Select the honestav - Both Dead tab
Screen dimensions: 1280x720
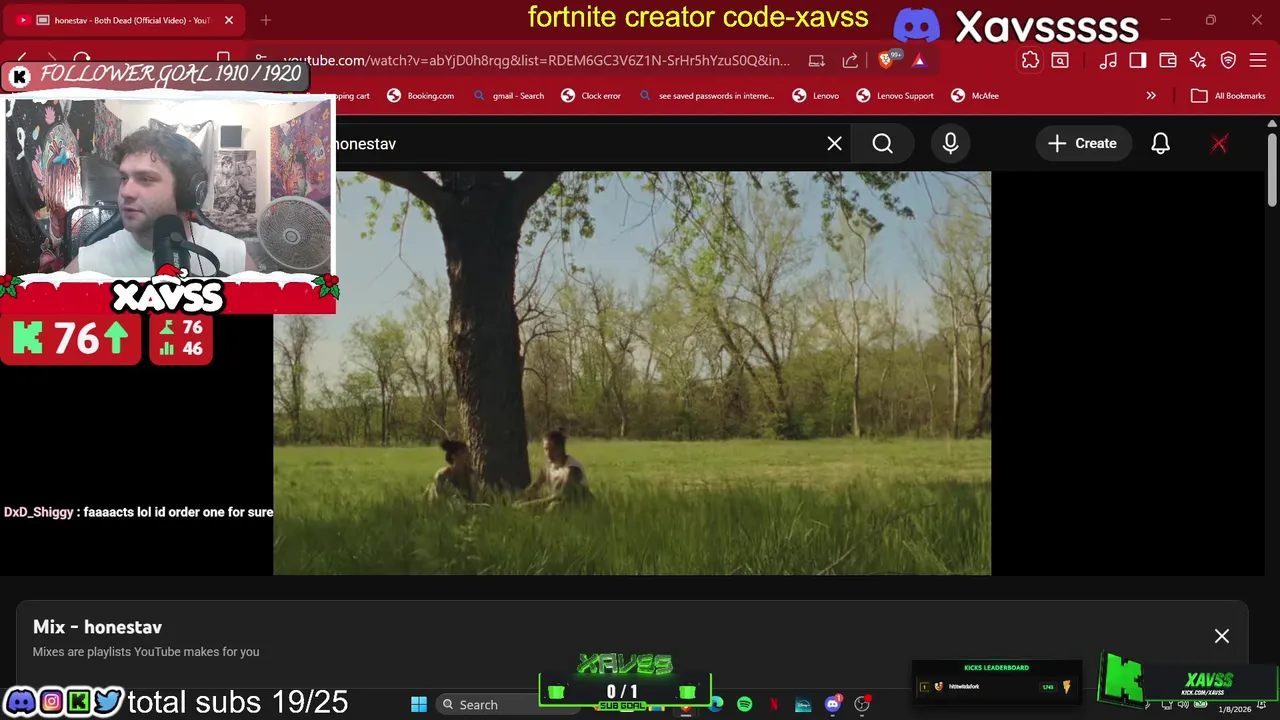[125, 20]
